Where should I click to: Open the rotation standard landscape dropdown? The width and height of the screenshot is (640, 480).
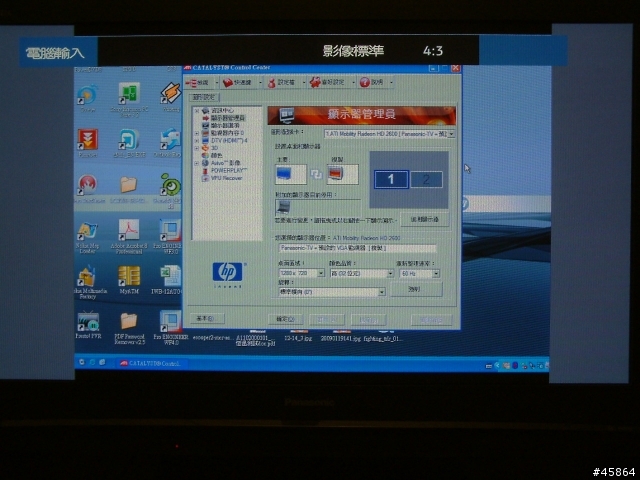tap(332, 292)
